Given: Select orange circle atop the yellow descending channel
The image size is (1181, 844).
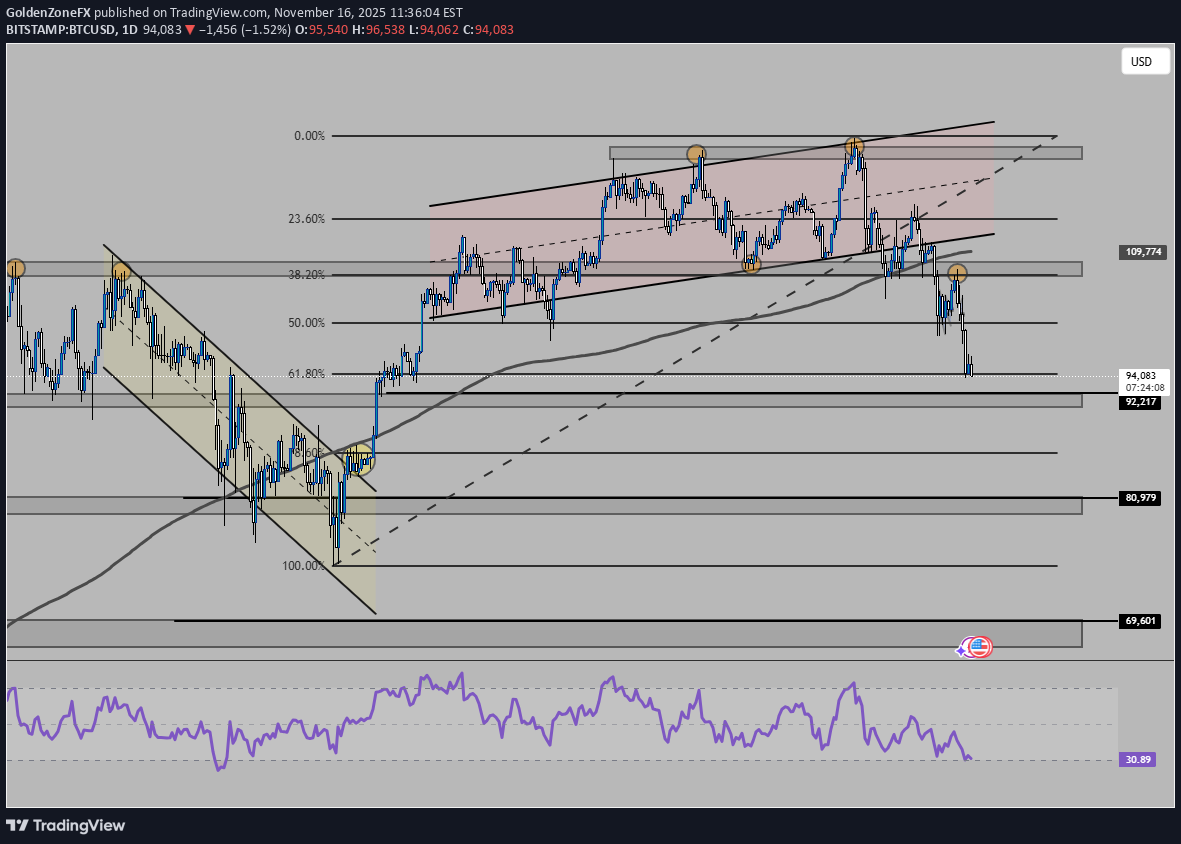Looking at the screenshot, I should click(120, 271).
